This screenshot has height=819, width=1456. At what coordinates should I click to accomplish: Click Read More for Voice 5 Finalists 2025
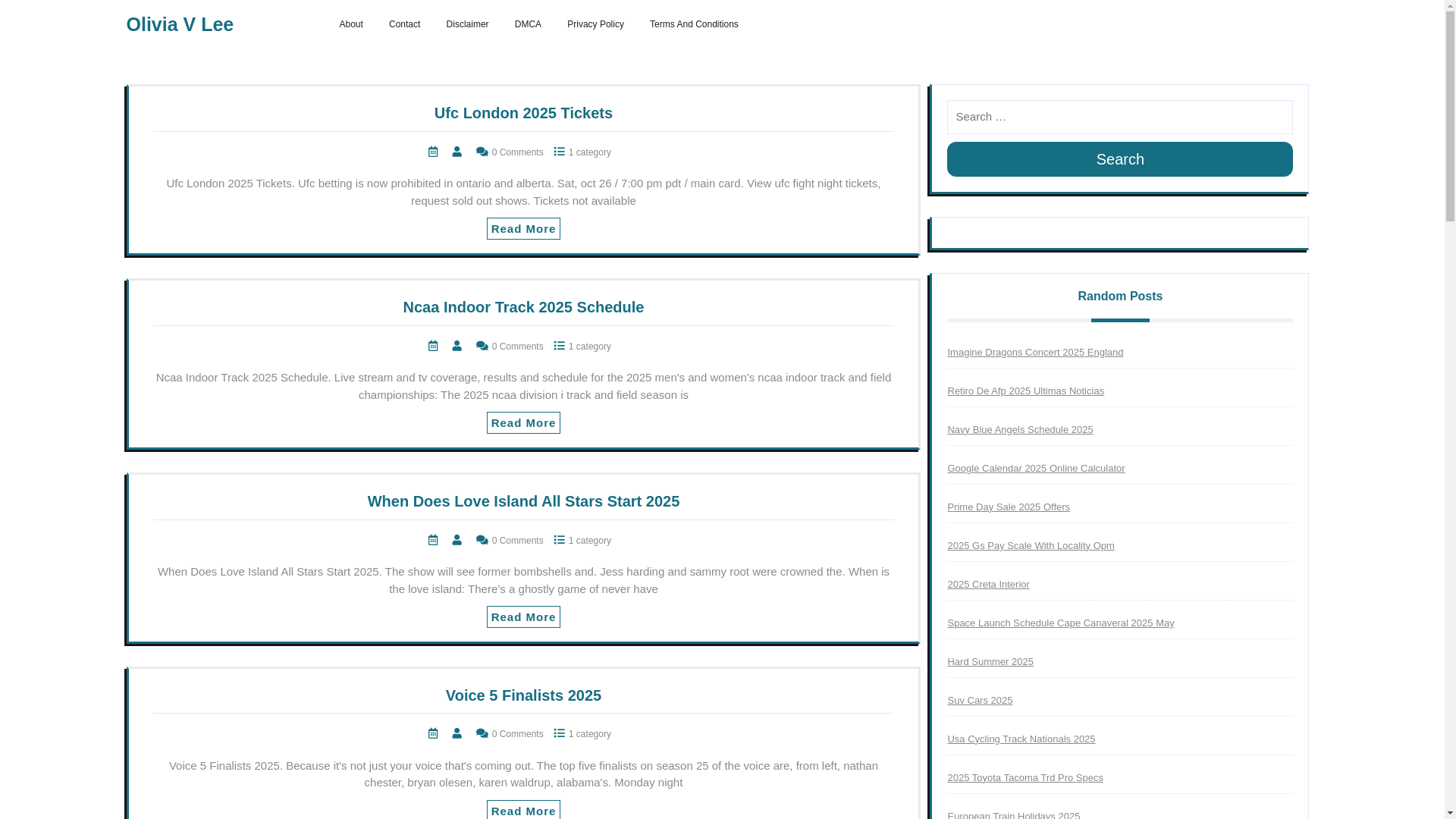coord(523,810)
